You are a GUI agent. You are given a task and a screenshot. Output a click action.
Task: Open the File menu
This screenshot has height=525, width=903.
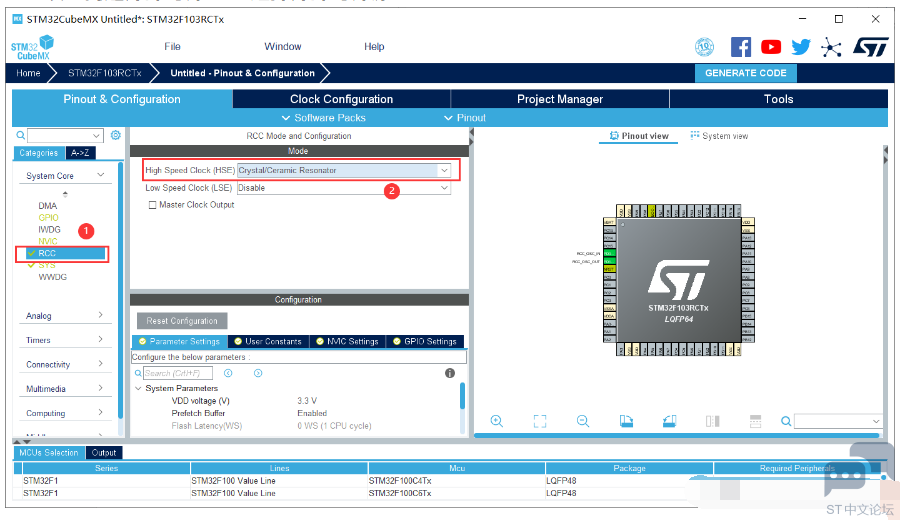point(172,47)
